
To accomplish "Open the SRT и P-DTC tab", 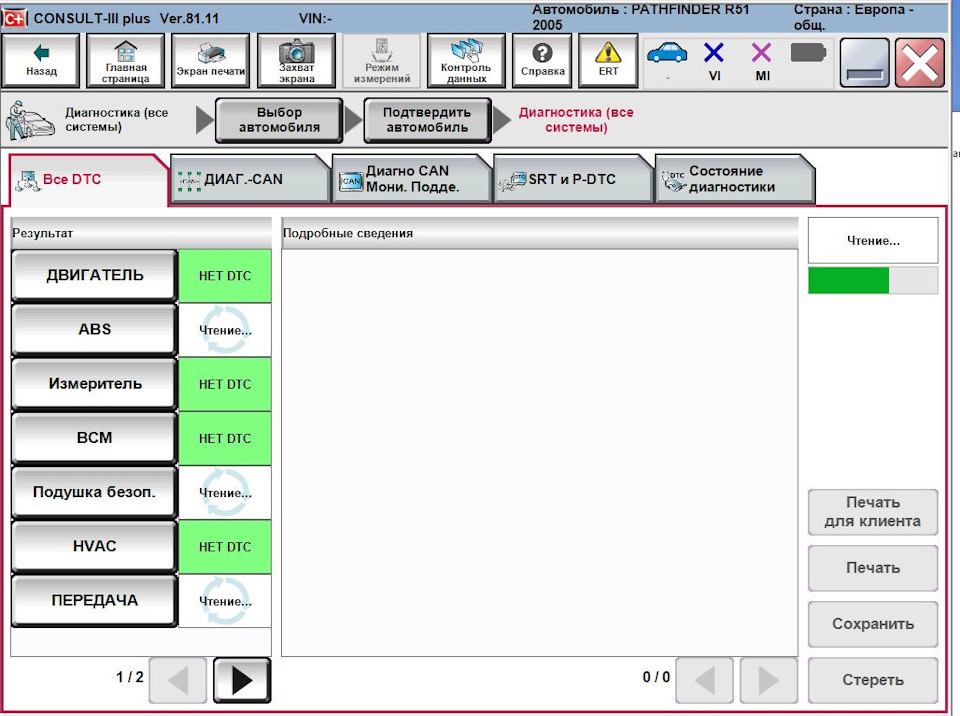I will click(x=572, y=179).
